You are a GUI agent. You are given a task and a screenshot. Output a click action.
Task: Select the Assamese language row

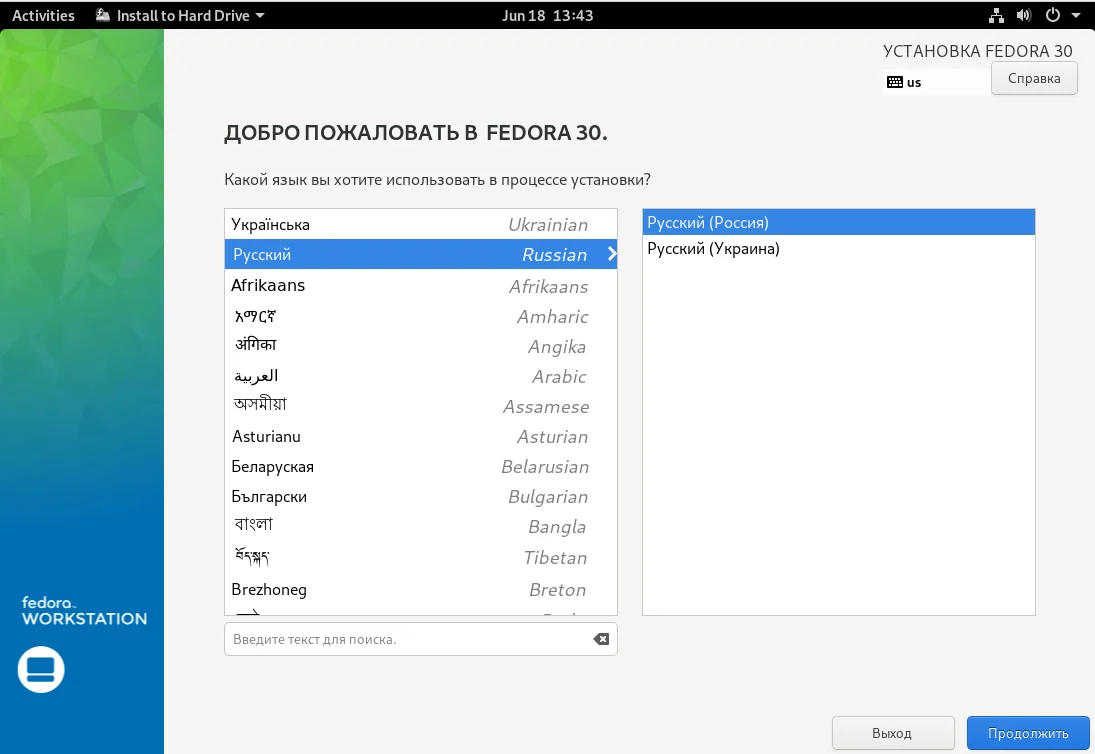(420, 406)
